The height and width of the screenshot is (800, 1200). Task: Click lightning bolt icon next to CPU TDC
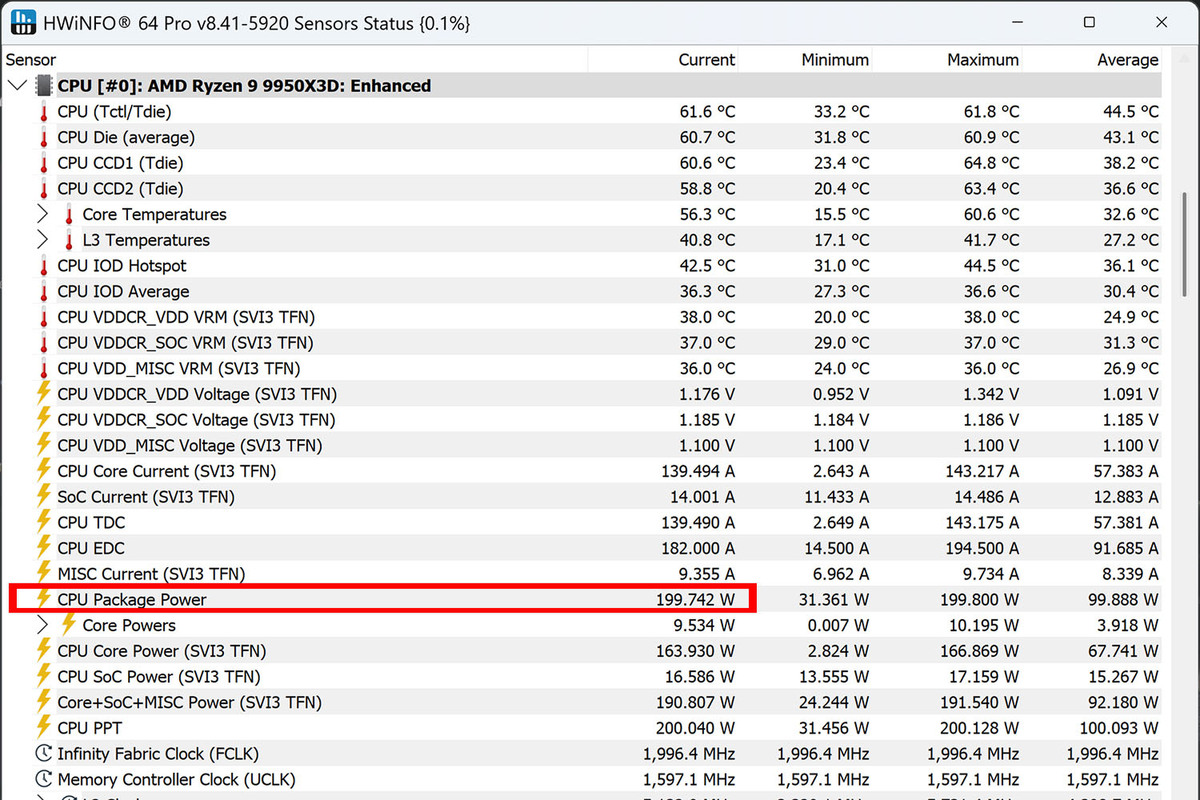pyautogui.click(x=44, y=523)
